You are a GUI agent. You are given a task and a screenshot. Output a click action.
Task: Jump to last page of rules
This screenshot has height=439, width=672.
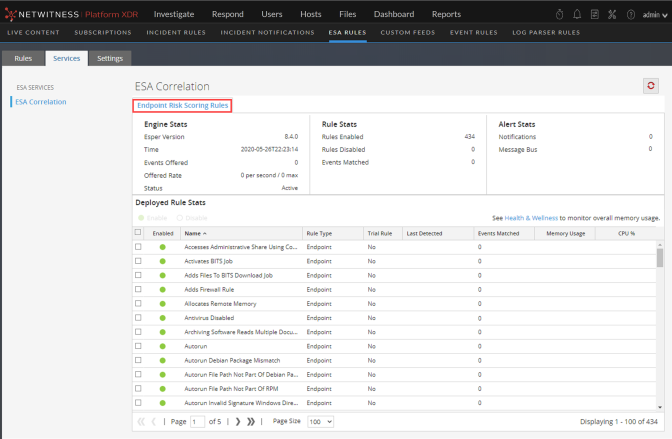(251, 422)
